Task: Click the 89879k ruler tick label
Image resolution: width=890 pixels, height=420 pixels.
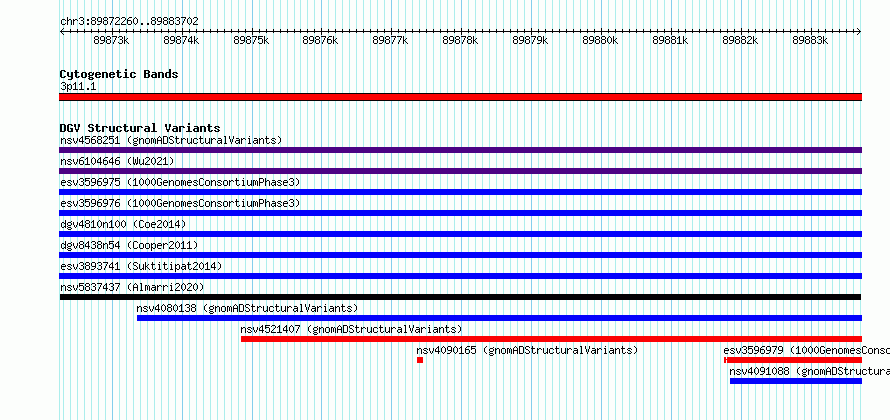Action: (531, 40)
